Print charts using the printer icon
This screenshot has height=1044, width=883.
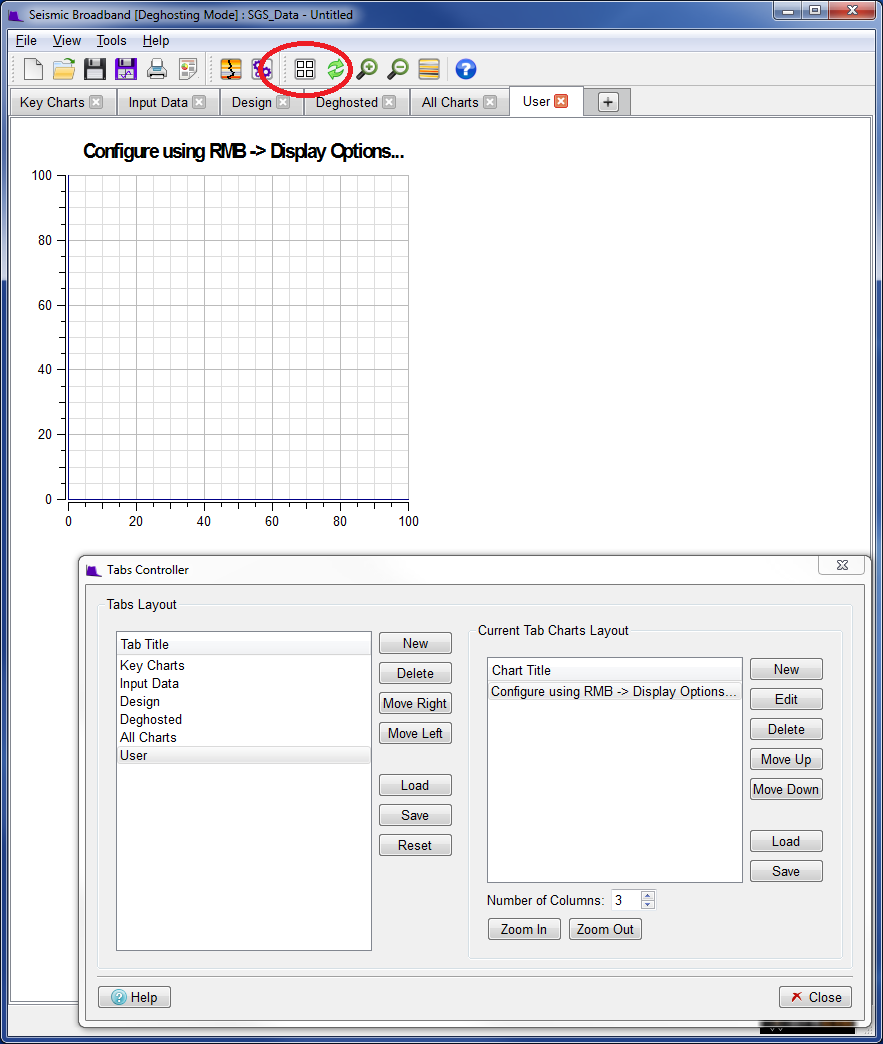(157, 69)
